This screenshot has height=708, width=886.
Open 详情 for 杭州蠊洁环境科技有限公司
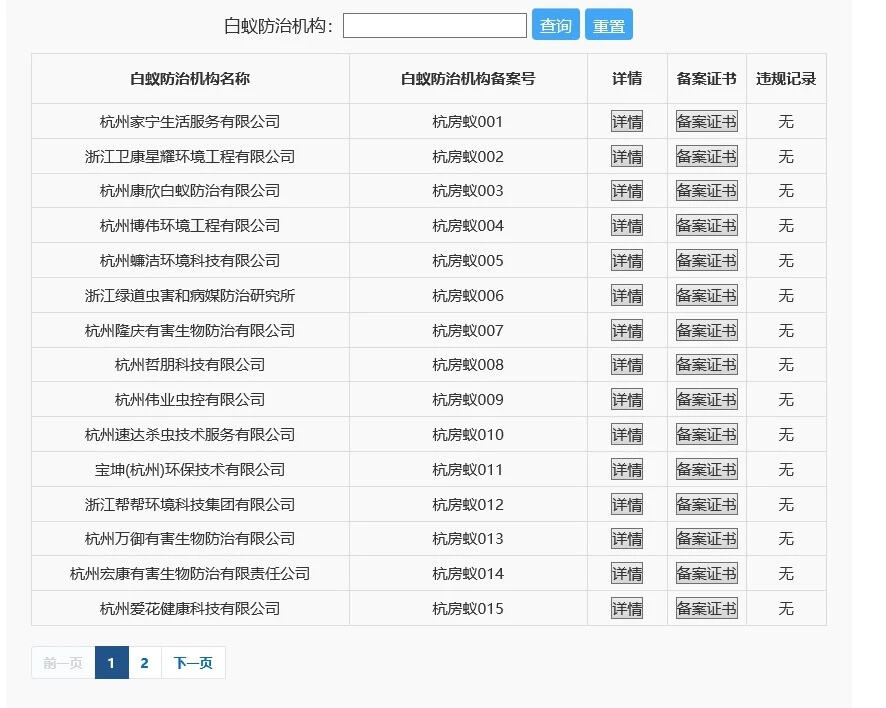tap(627, 260)
